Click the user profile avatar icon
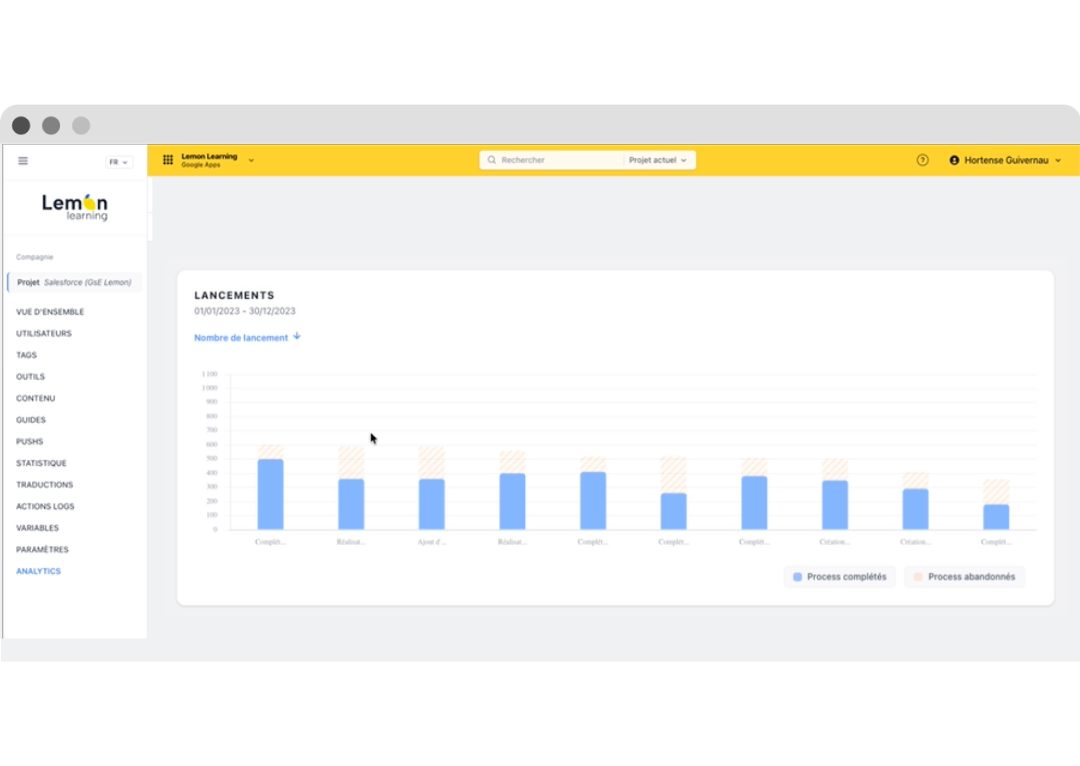The height and width of the screenshot is (766, 1080). coord(954,160)
